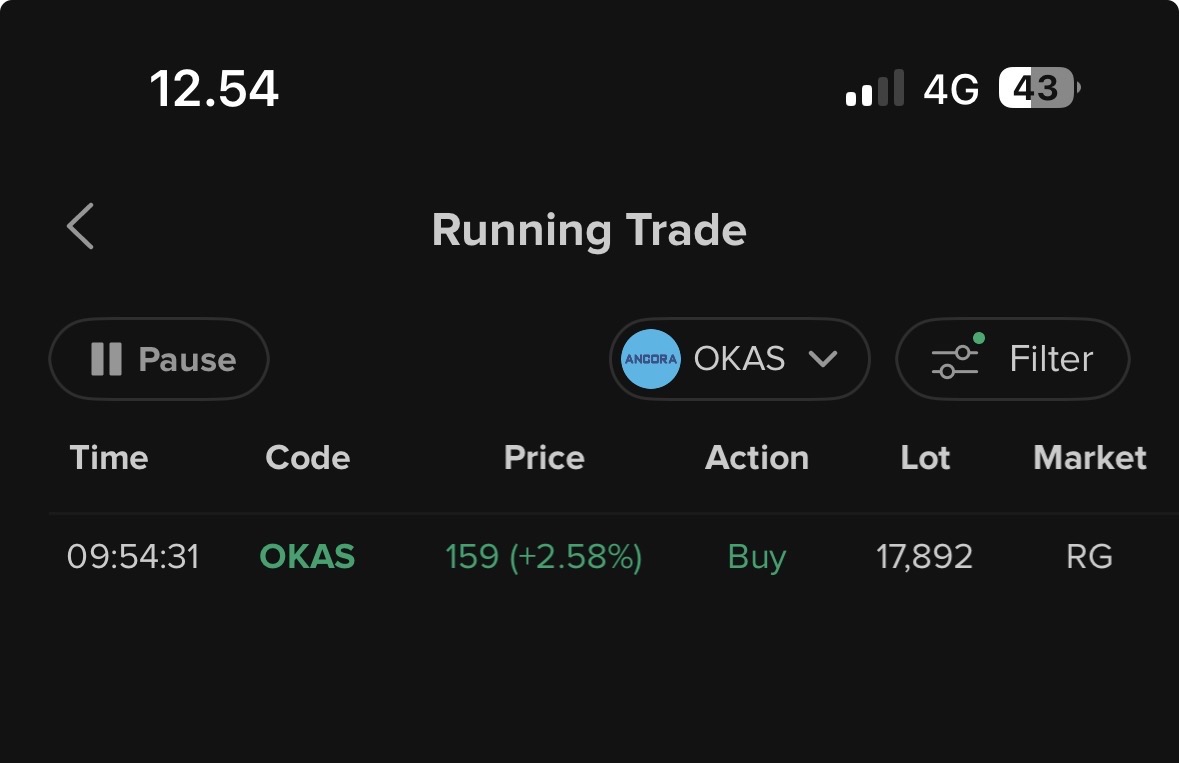Tap the Market column header
Viewport: 1179px width, 763px height.
(1089, 458)
